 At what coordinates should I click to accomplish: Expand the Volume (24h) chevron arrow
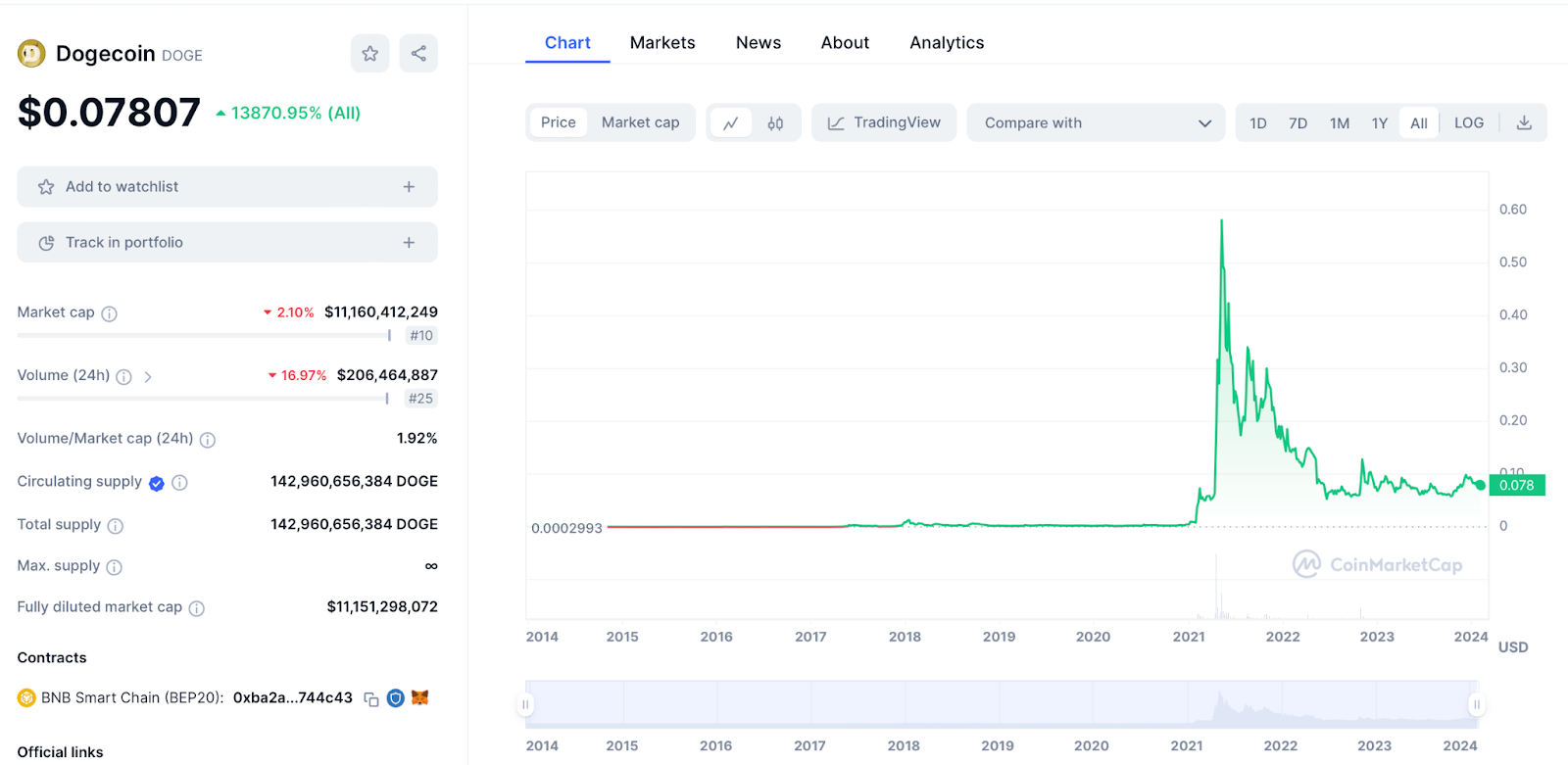(148, 376)
